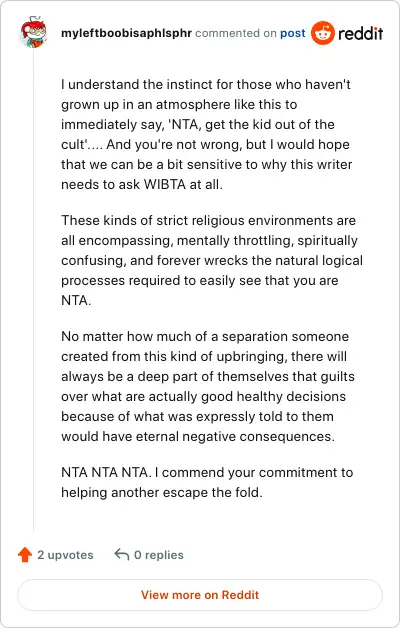
Task: Click the line starting "No matter how much"
Action: [x=205, y=336]
